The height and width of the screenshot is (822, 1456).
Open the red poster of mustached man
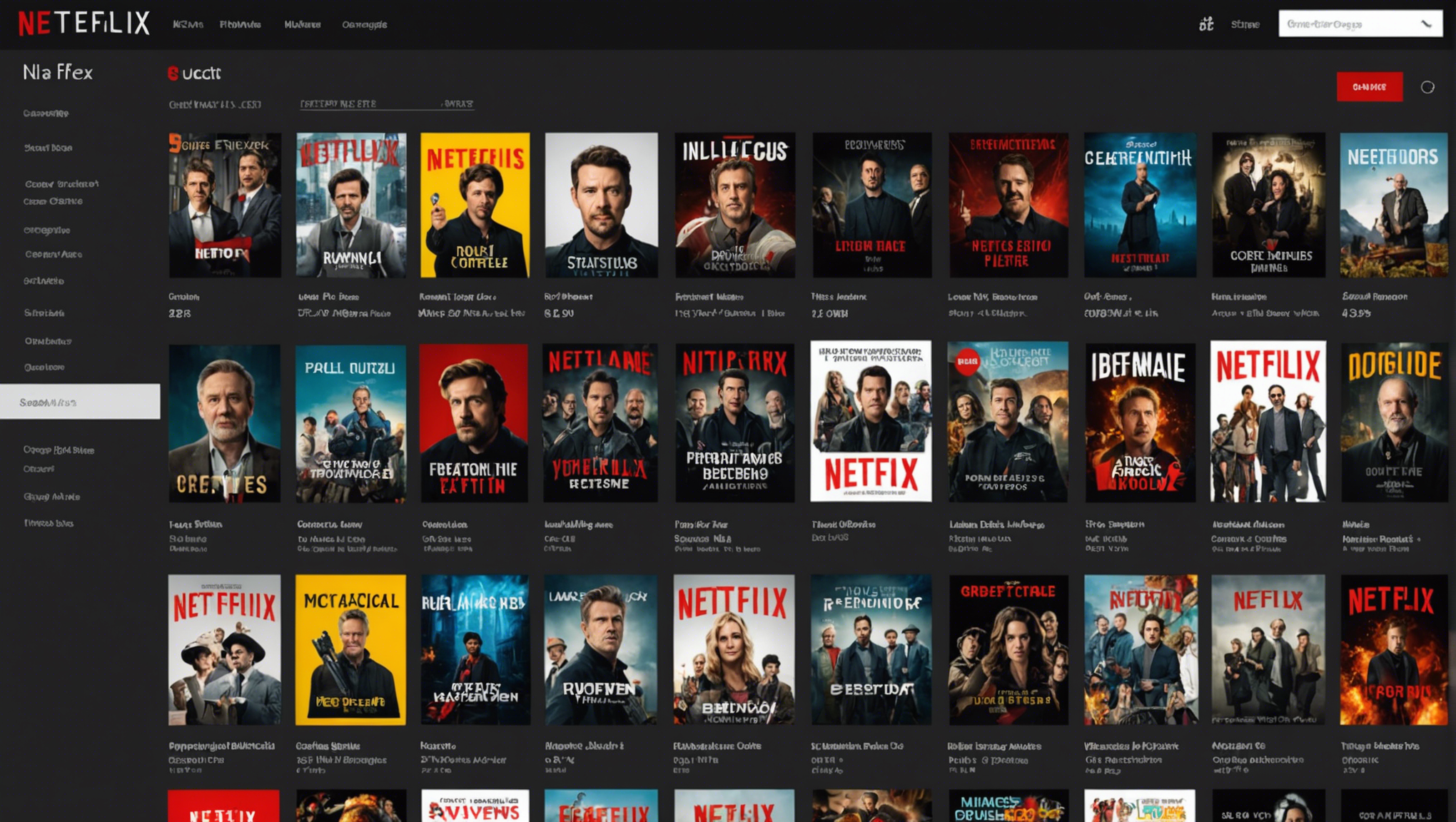[x=1008, y=205]
